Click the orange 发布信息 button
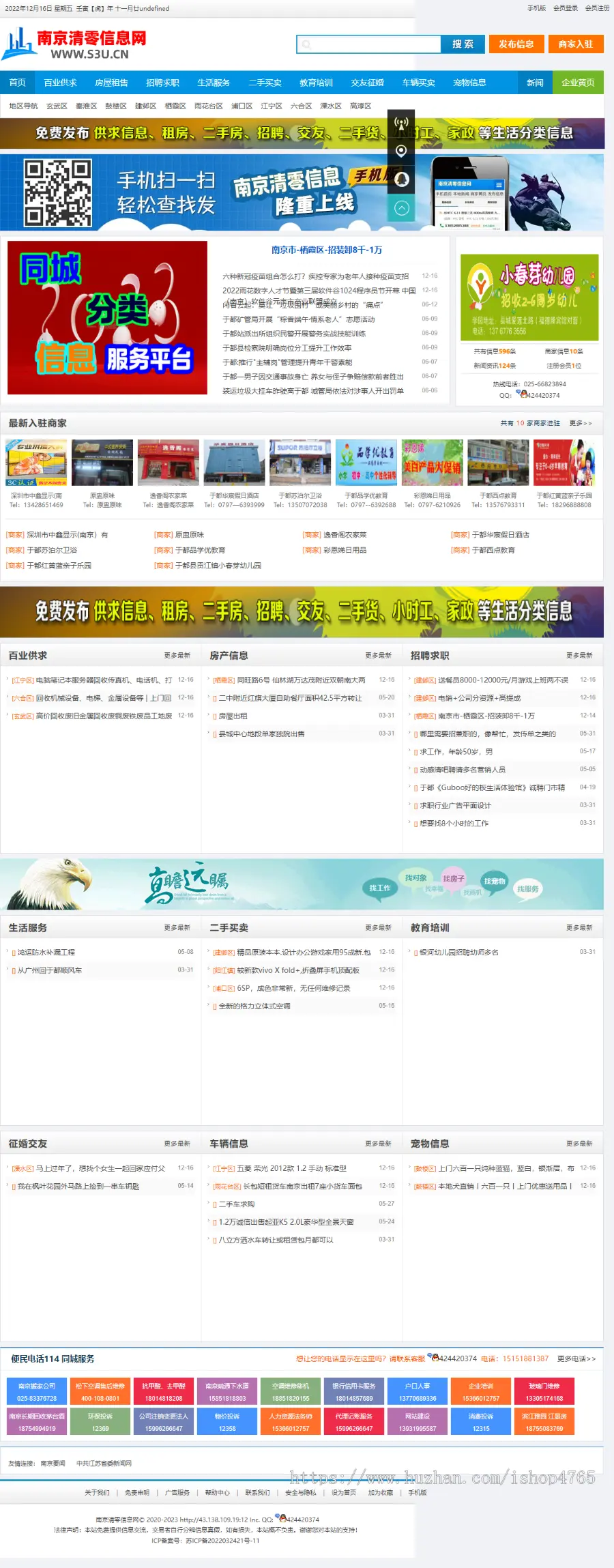The image size is (614, 1568). pos(516,44)
